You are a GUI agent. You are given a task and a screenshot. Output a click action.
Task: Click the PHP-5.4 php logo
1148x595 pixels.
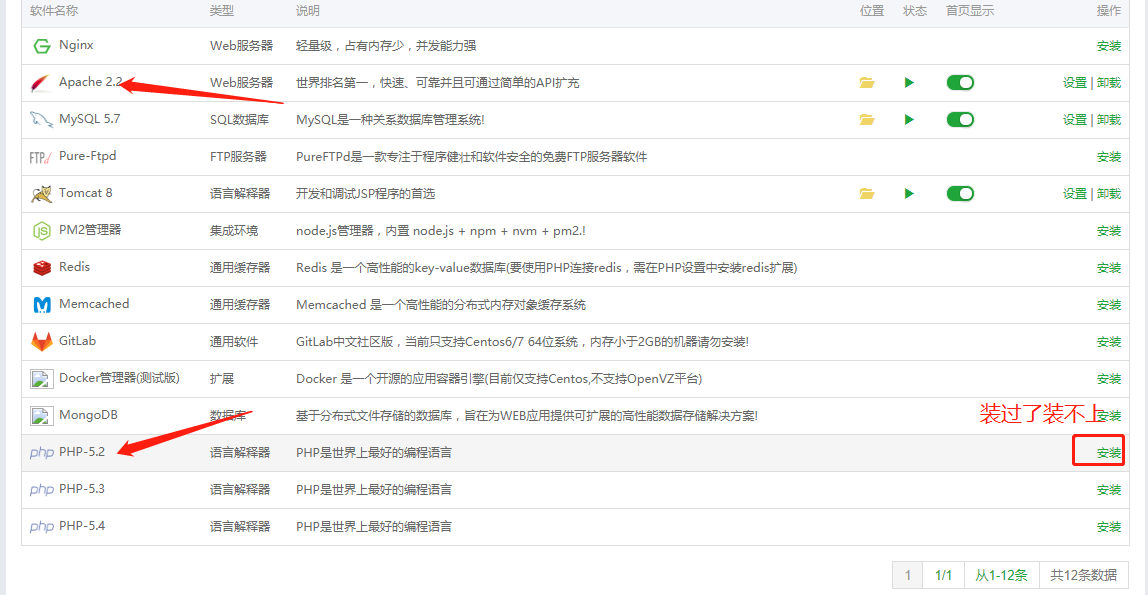pos(42,527)
